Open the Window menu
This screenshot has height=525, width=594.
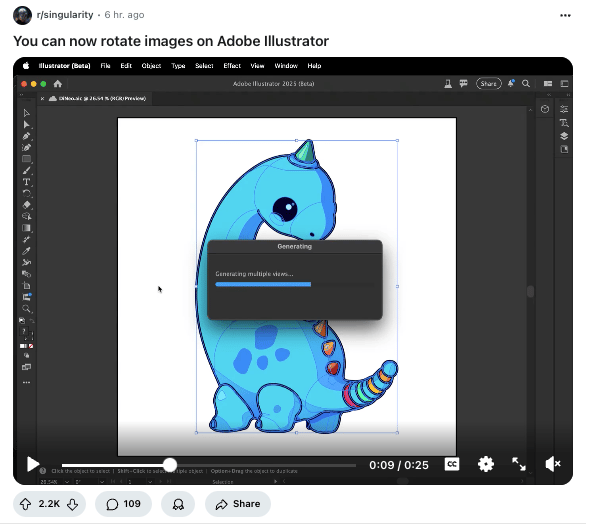tap(286, 66)
